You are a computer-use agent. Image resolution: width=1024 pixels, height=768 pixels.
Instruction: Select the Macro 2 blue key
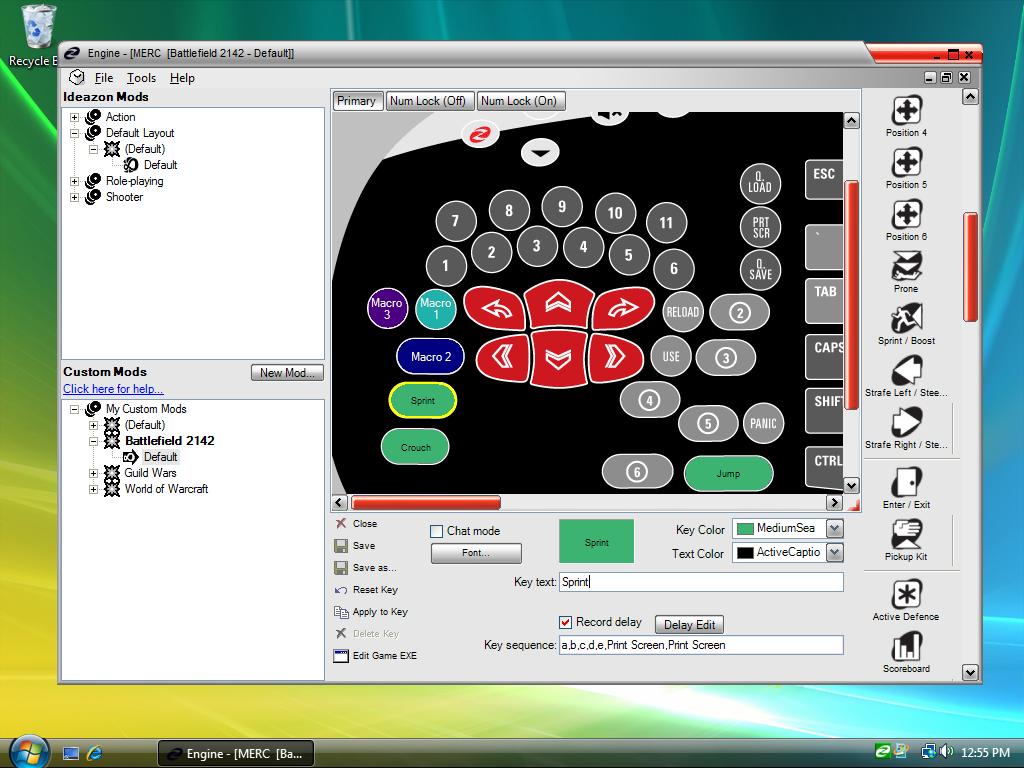(430, 357)
